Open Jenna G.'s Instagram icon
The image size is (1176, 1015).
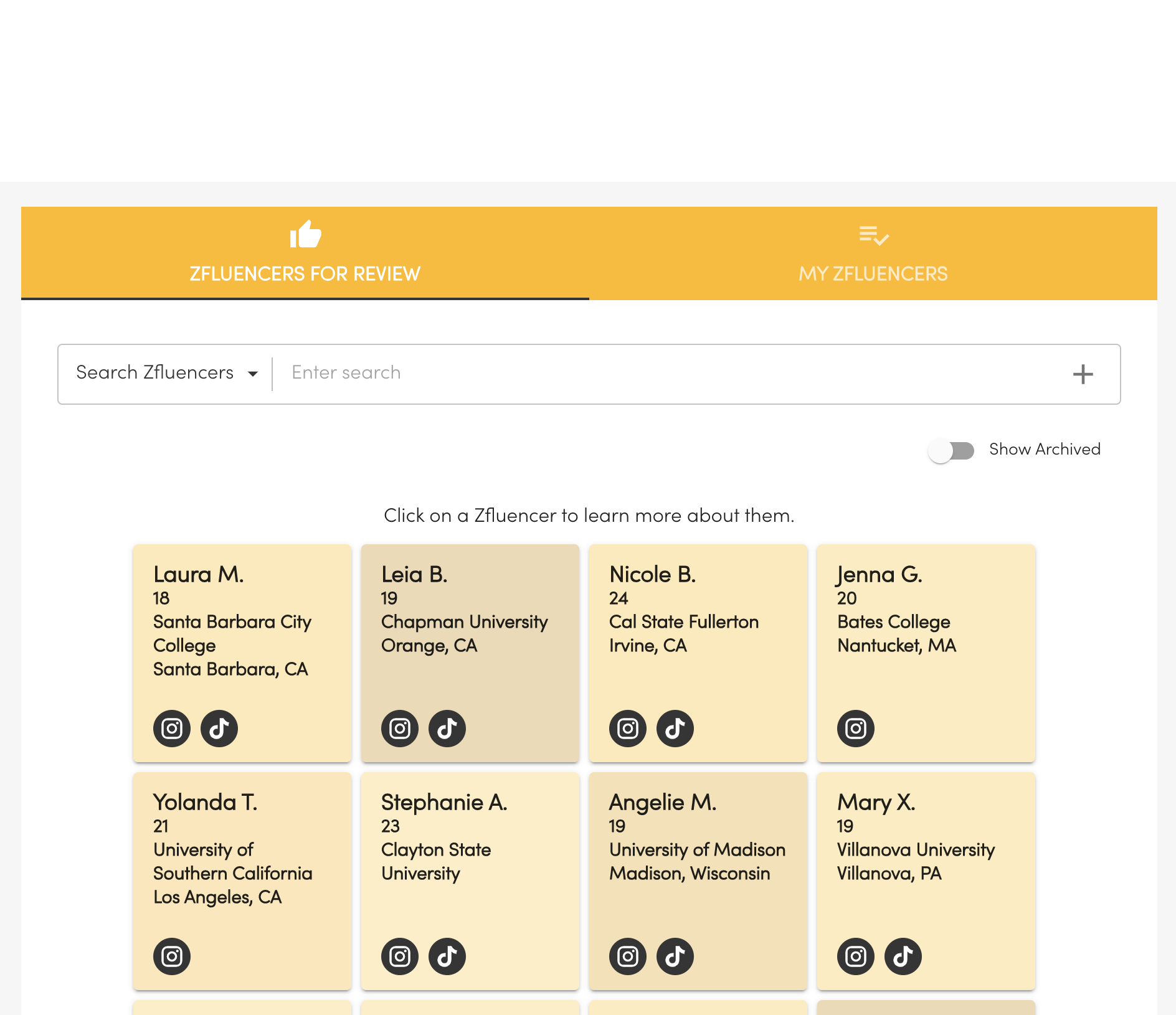856,729
